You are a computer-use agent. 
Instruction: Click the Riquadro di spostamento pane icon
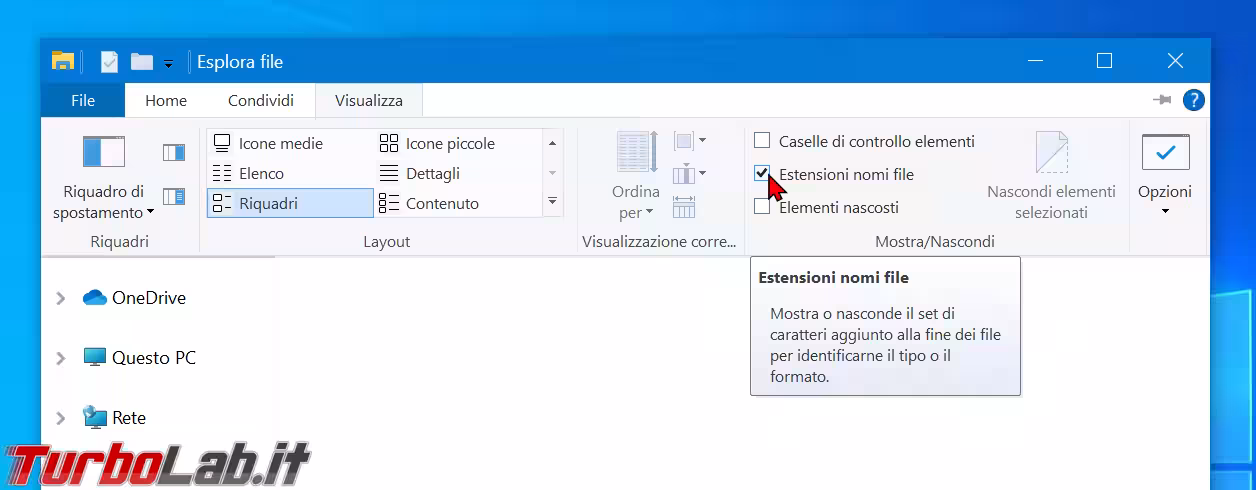point(103,153)
